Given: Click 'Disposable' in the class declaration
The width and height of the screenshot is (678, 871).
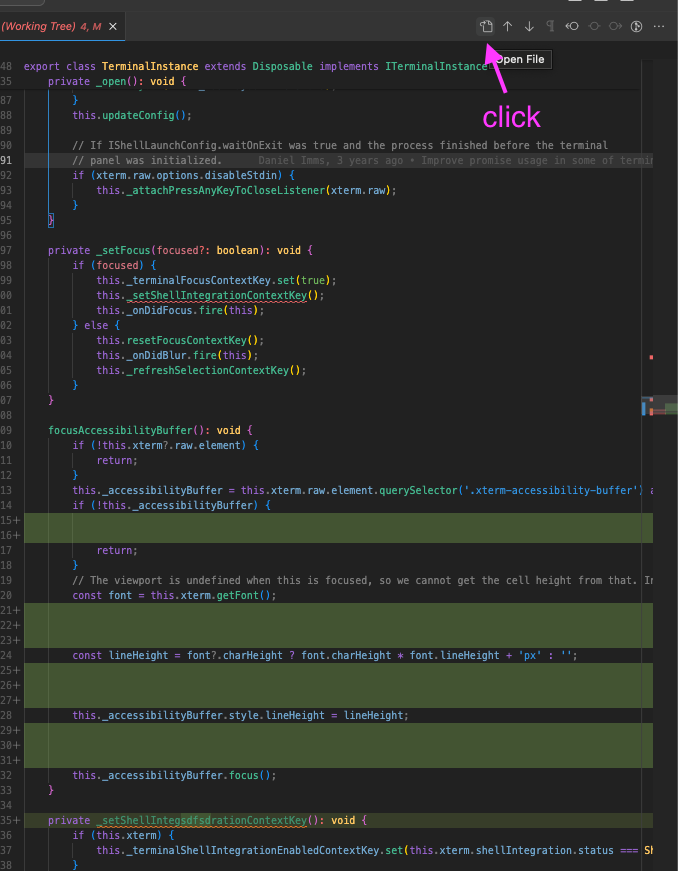Looking at the screenshot, I should (283, 66).
